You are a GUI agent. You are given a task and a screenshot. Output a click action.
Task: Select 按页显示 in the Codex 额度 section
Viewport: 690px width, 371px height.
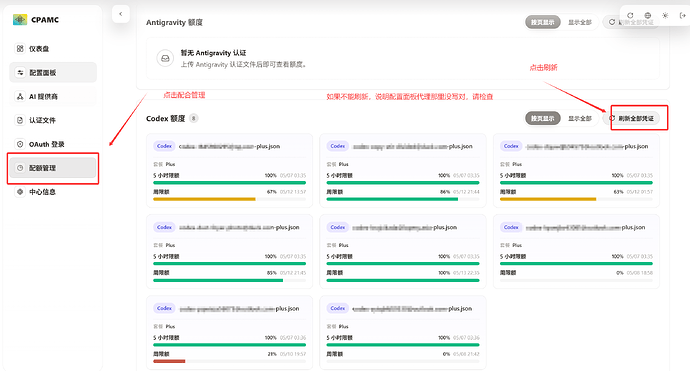[543, 118]
